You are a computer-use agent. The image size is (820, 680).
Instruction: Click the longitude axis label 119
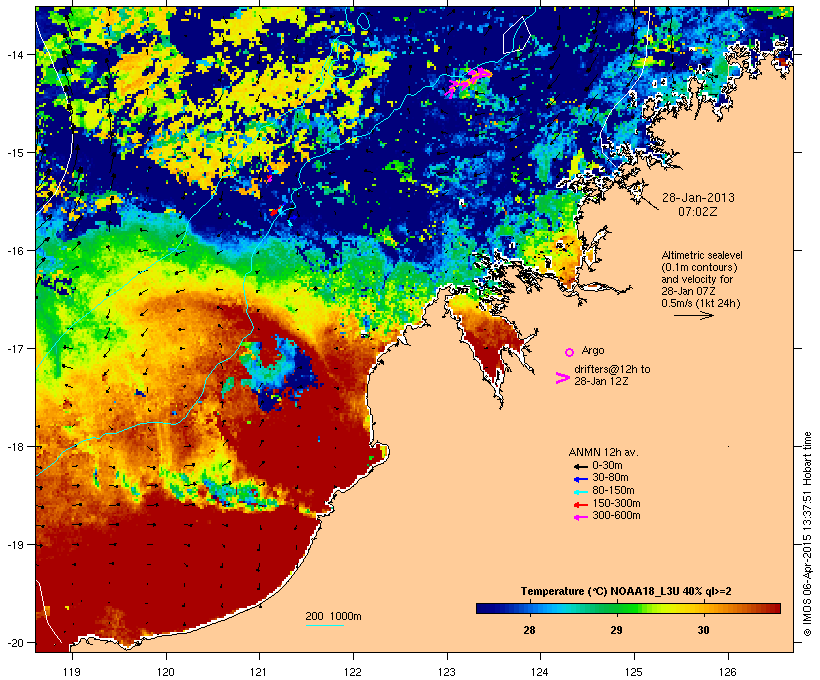[x=72, y=672]
